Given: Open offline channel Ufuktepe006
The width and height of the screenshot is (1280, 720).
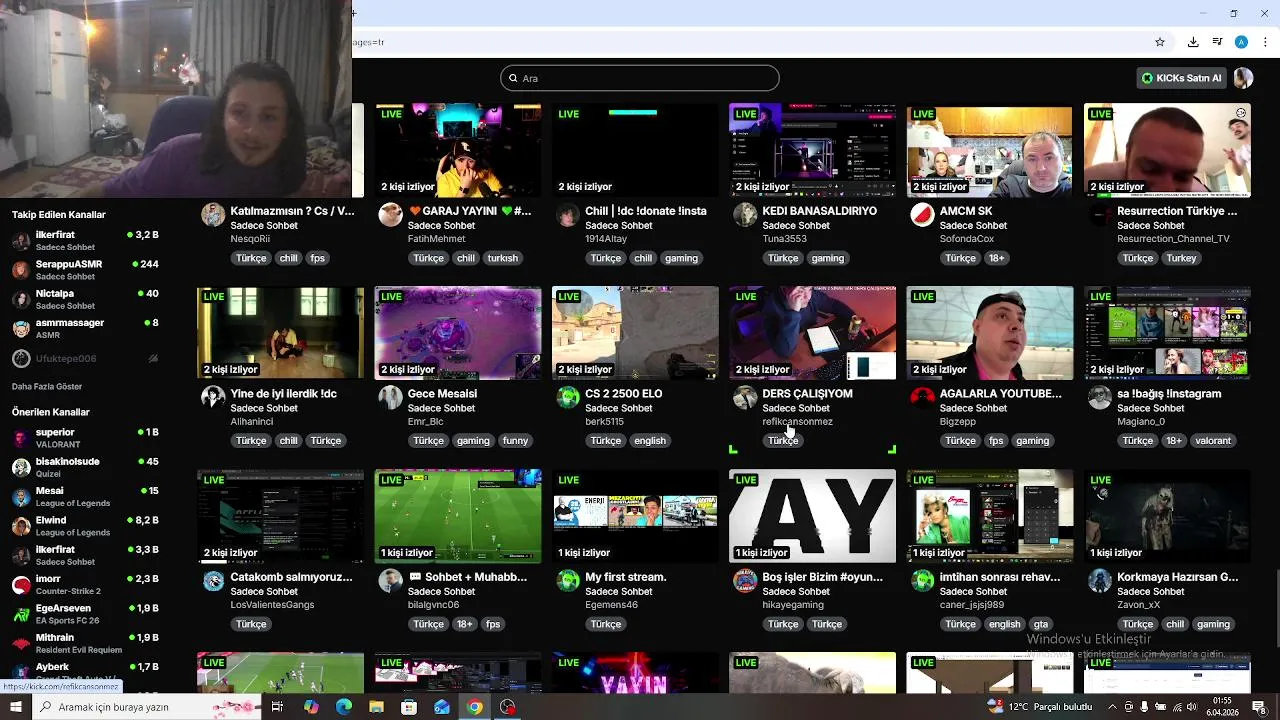Looking at the screenshot, I should [85, 358].
